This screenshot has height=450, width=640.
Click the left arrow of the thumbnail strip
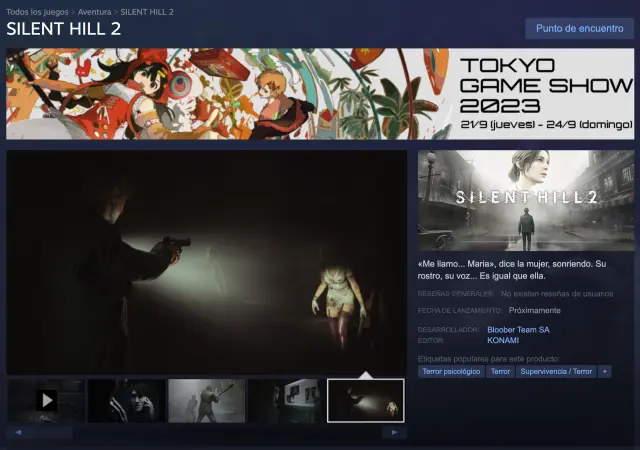click(x=18, y=432)
